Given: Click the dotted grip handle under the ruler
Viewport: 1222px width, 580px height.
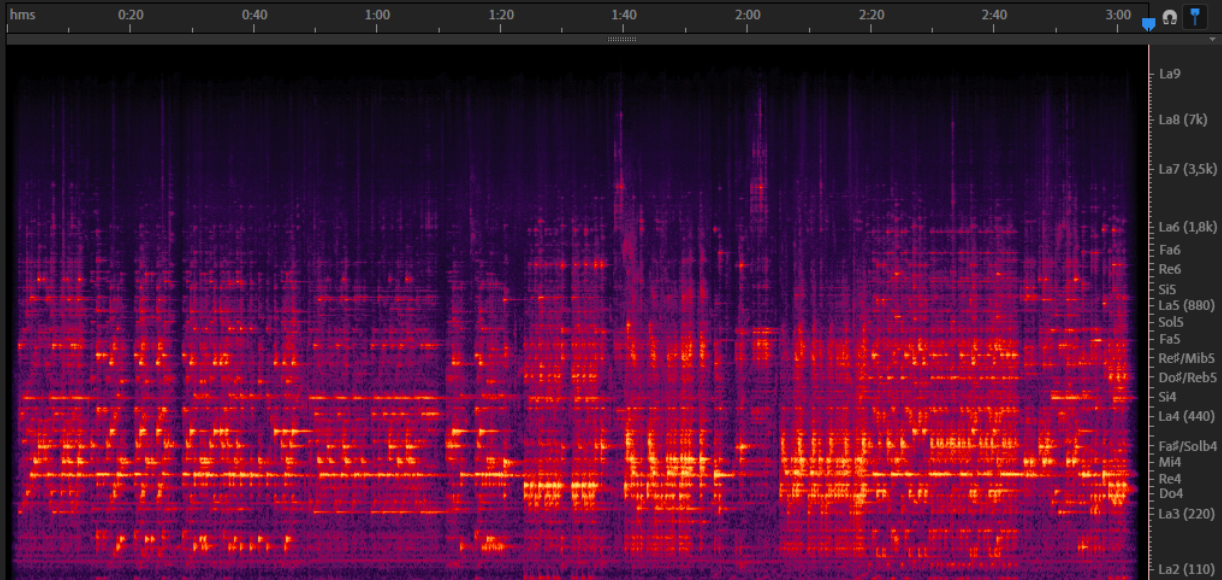Looking at the screenshot, I should click(622, 39).
